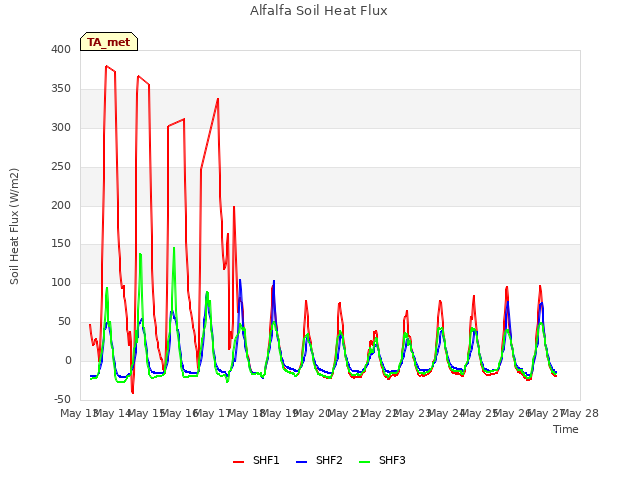Click the 100 y-axis tick label

61,282
